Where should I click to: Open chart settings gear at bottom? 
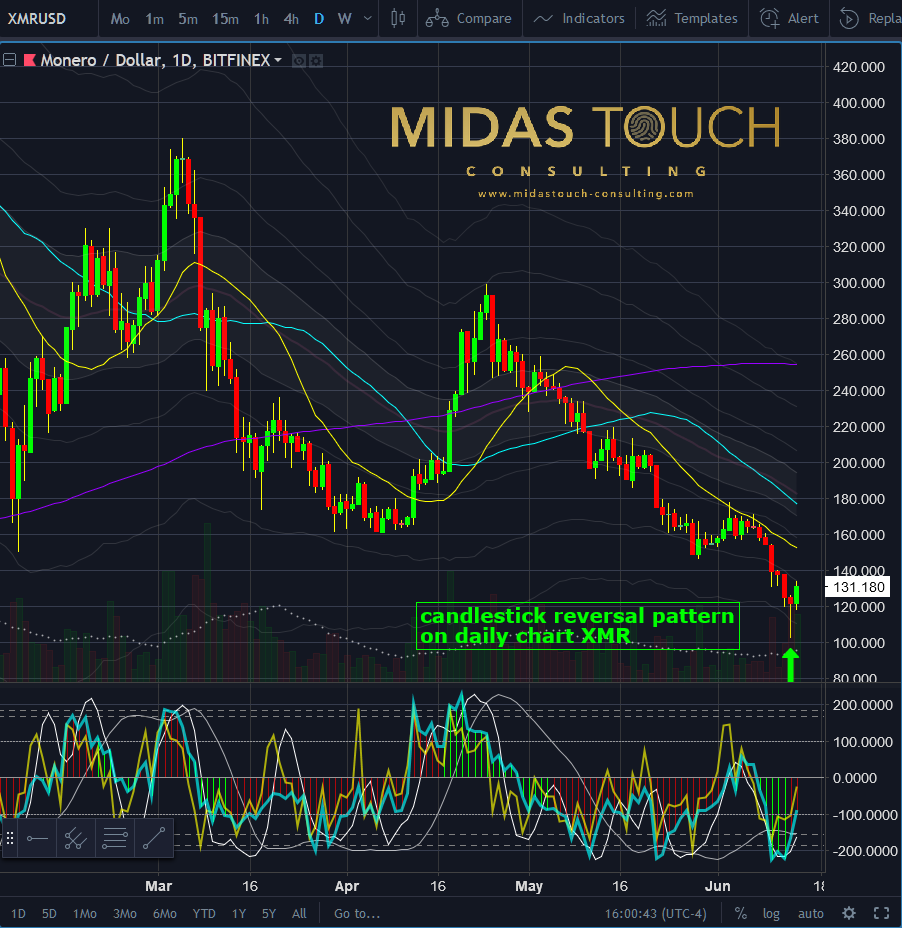(849, 913)
